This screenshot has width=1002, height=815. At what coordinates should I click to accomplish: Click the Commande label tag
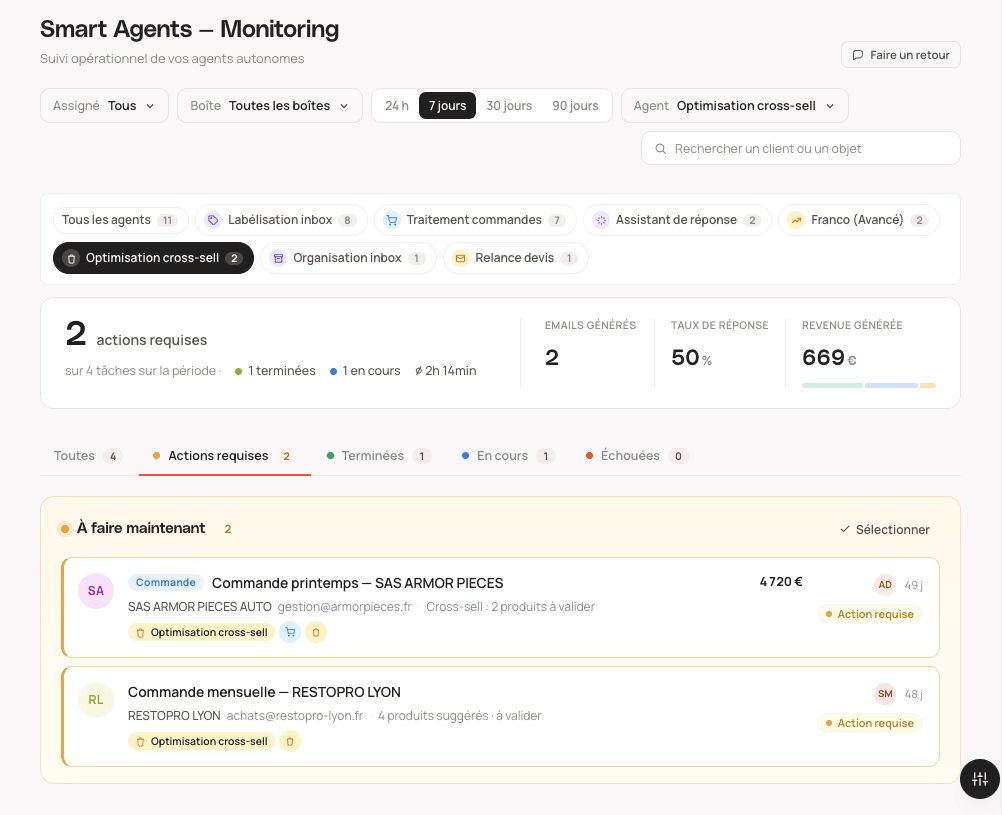166,582
